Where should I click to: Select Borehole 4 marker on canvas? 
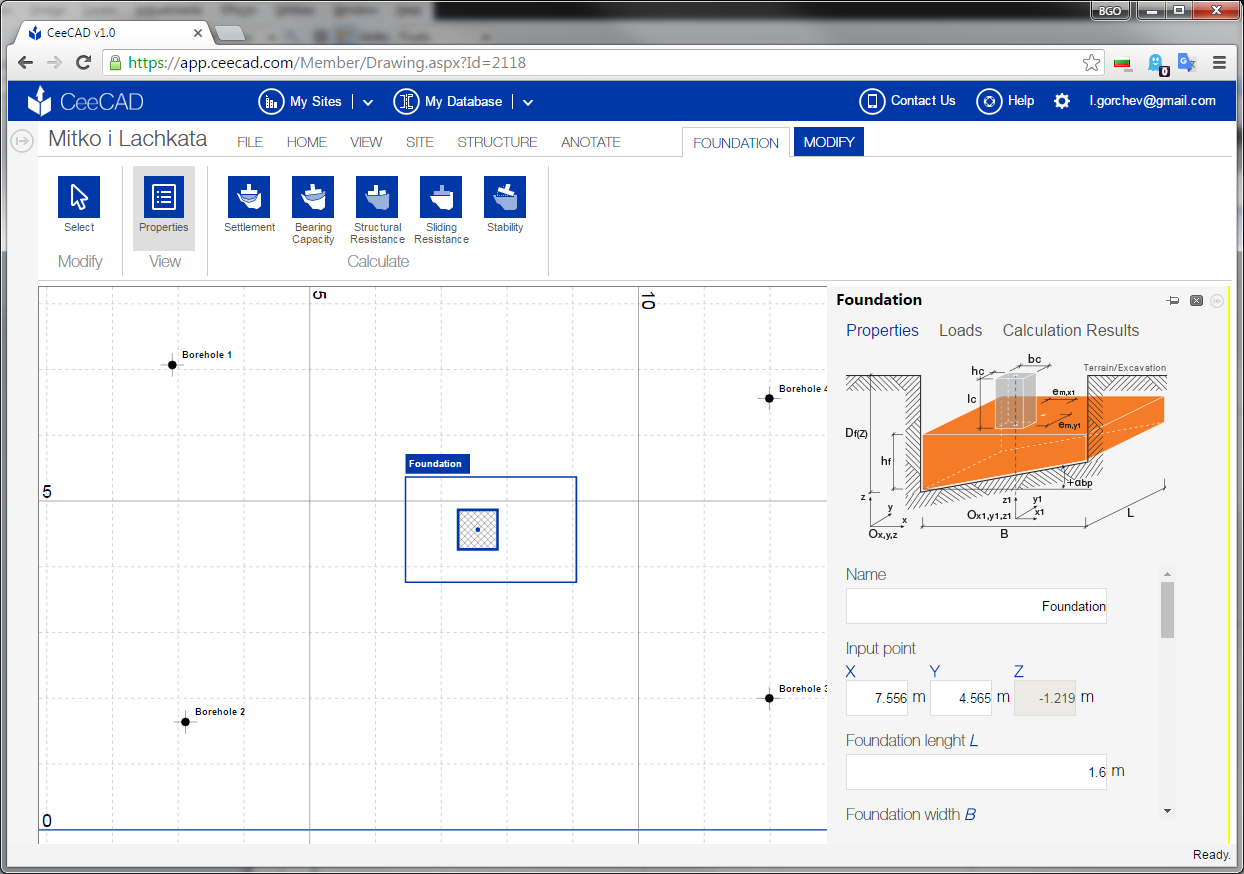769,398
